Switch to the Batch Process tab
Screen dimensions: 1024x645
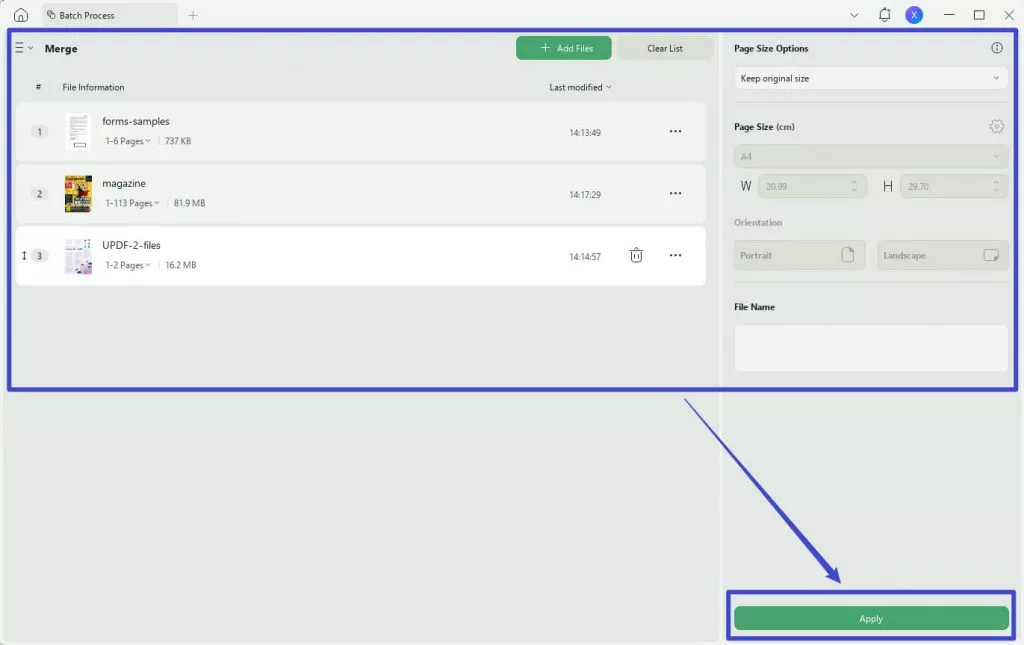(110, 15)
